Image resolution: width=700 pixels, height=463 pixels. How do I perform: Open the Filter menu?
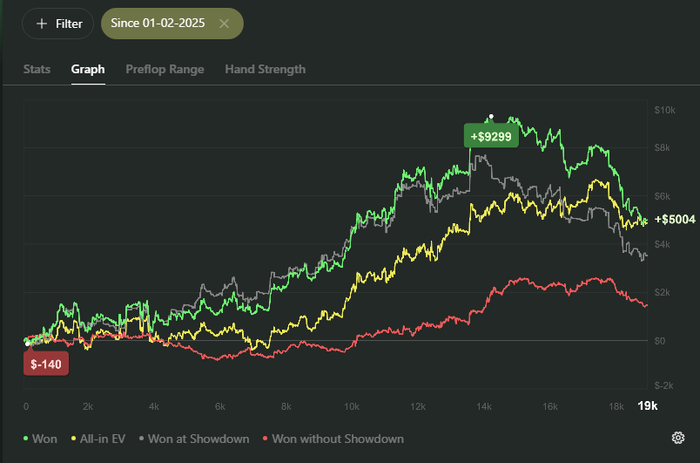pos(58,23)
